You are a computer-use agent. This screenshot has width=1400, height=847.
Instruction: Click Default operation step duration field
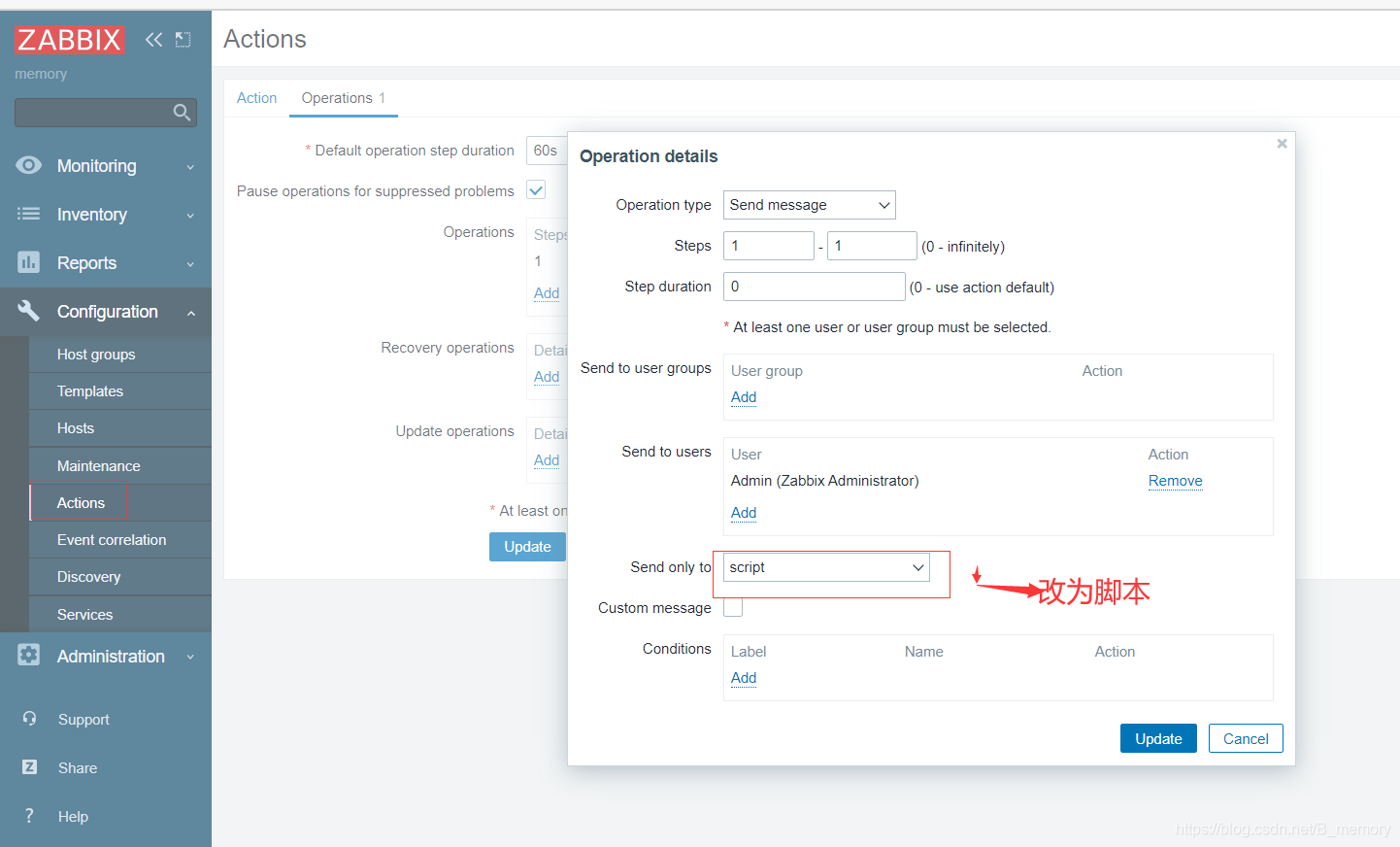click(x=547, y=151)
